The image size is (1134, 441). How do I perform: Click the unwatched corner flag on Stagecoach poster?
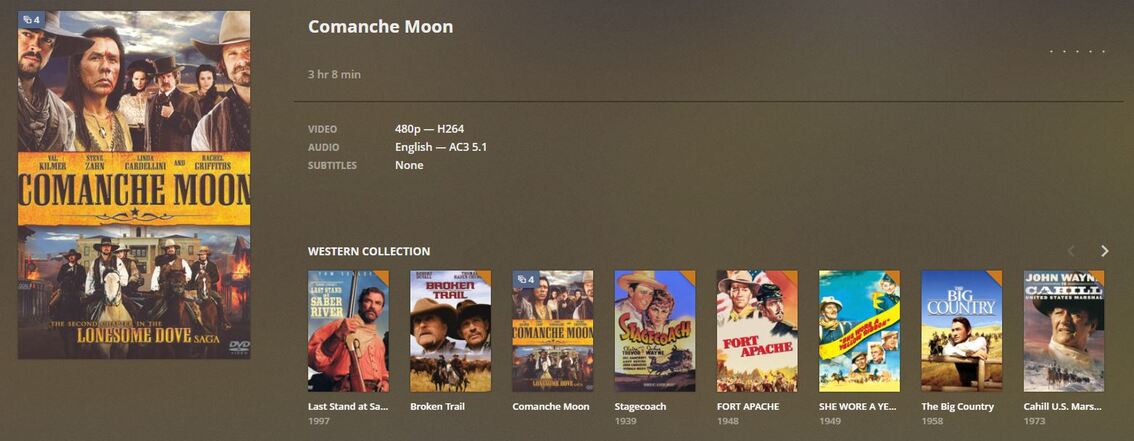690,275
